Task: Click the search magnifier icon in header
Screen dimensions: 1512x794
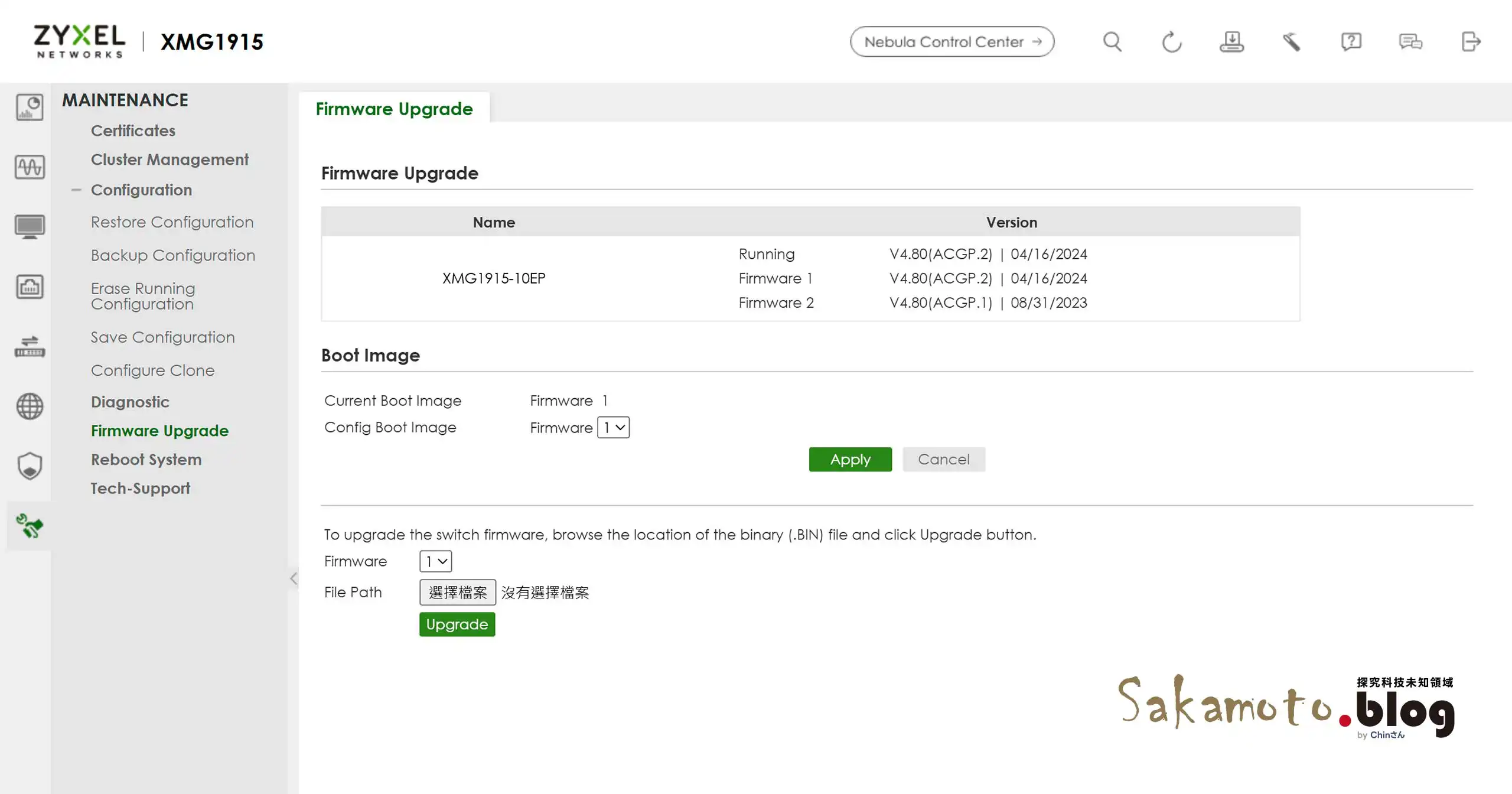Action: 1112,42
